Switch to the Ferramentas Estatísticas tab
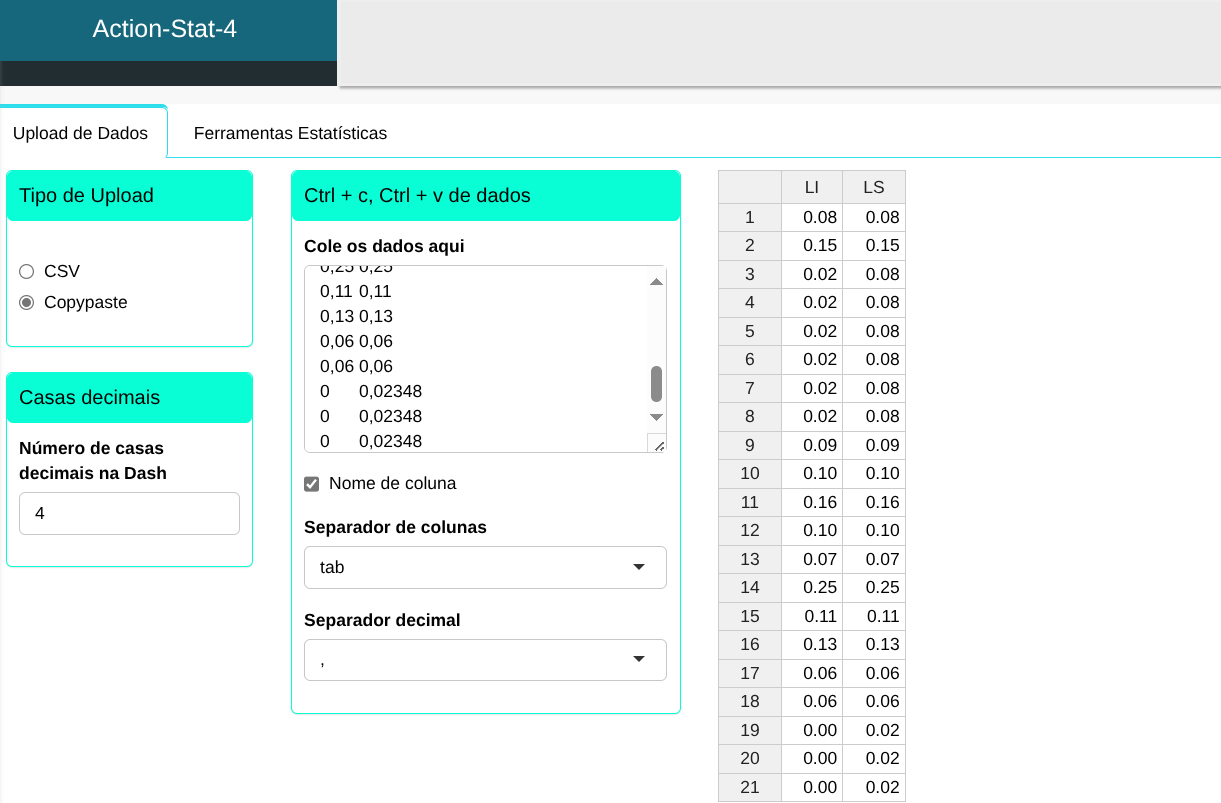 (x=290, y=133)
